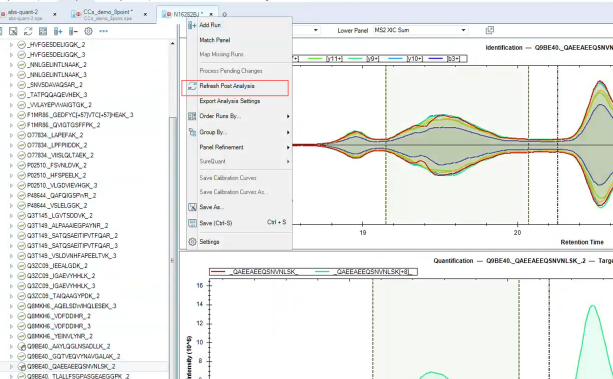Click the Group By menu icon
This screenshot has width=613, height=379.
pyautogui.click(x=192, y=132)
